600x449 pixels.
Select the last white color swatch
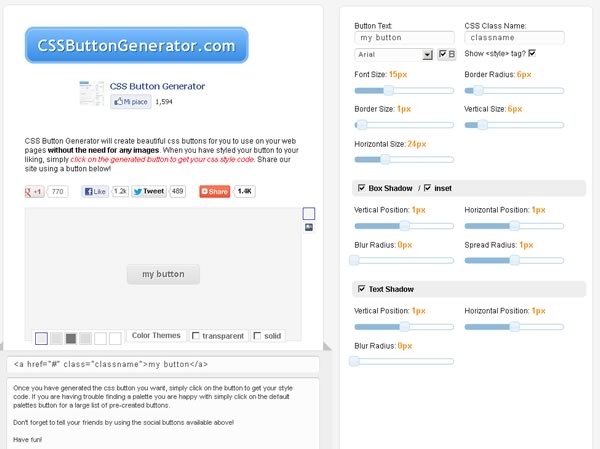[115, 338]
